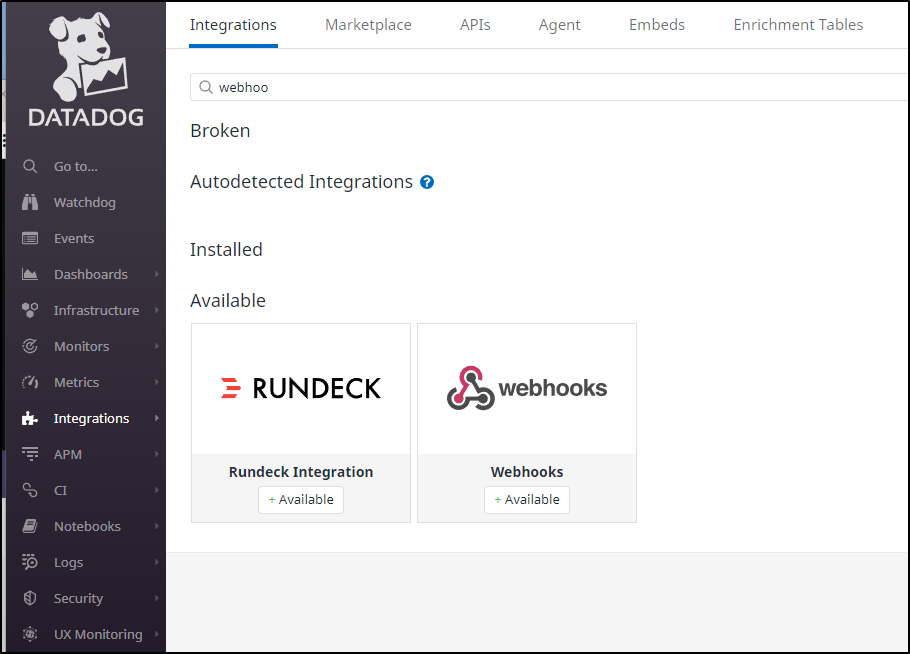This screenshot has width=910, height=654.
Task: Click the Metrics gauge icon
Action: point(30,382)
